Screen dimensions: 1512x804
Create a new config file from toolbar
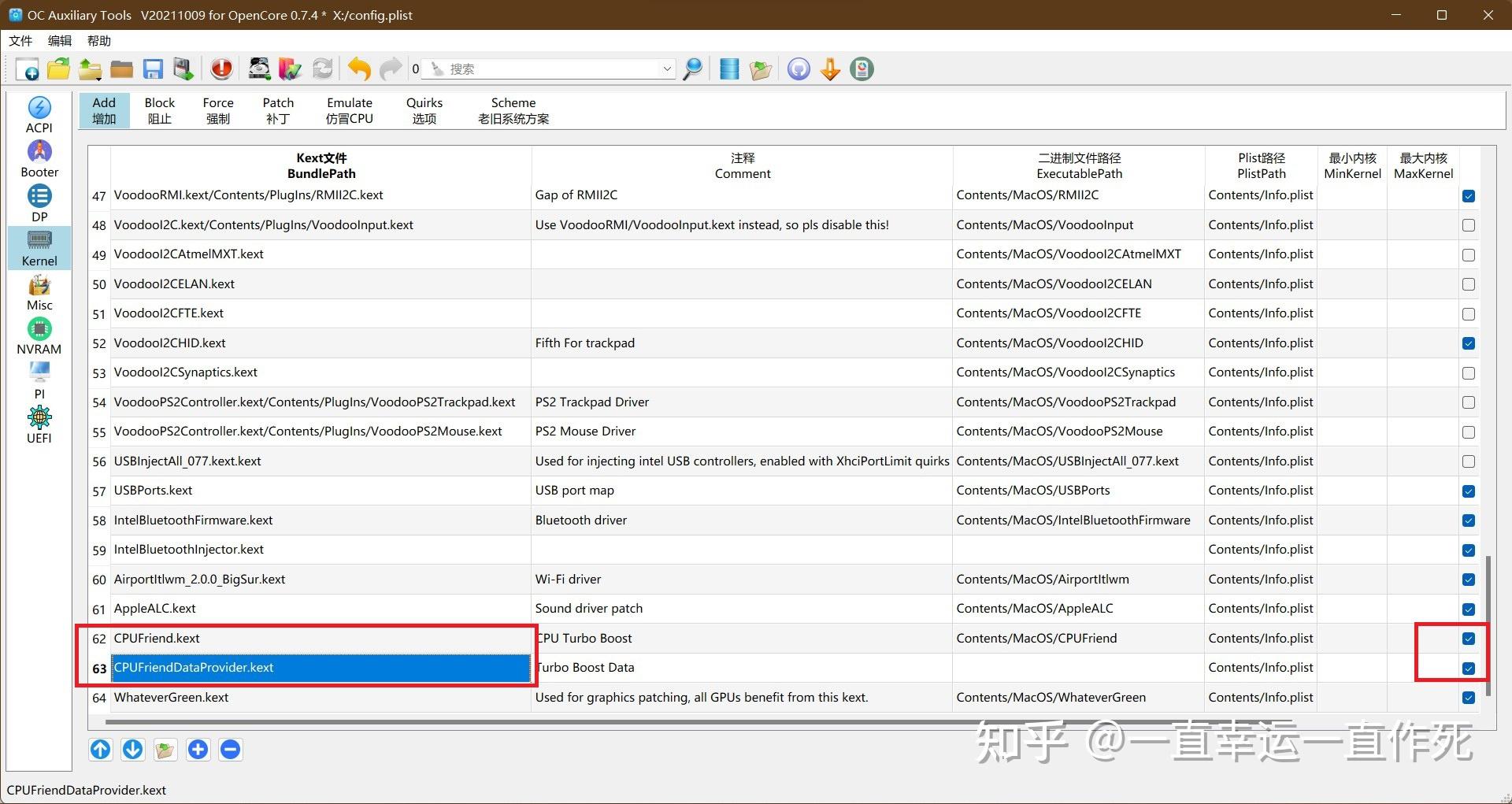point(28,69)
